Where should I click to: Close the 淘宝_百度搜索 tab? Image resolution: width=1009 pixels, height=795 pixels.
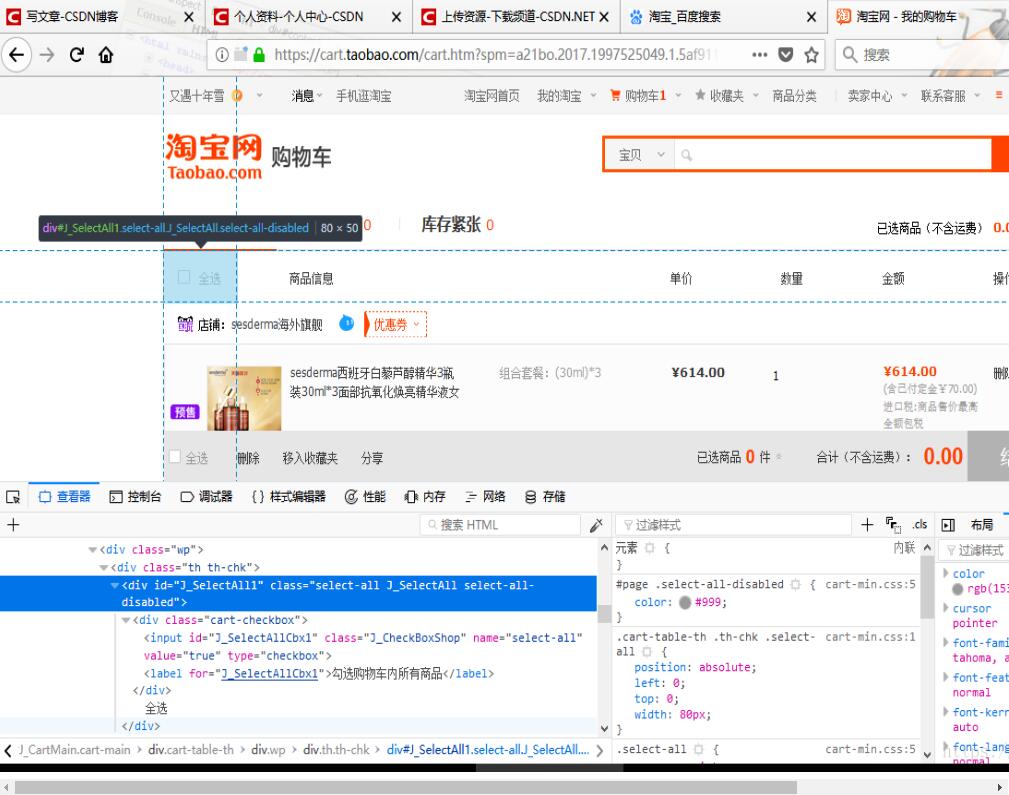coord(811,17)
